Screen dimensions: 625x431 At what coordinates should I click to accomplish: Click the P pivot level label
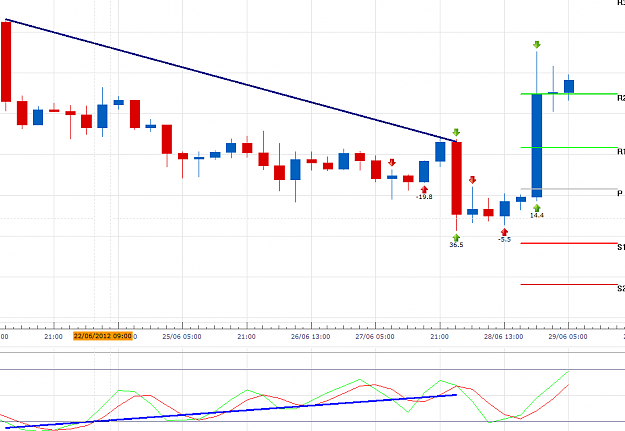(x=620, y=193)
